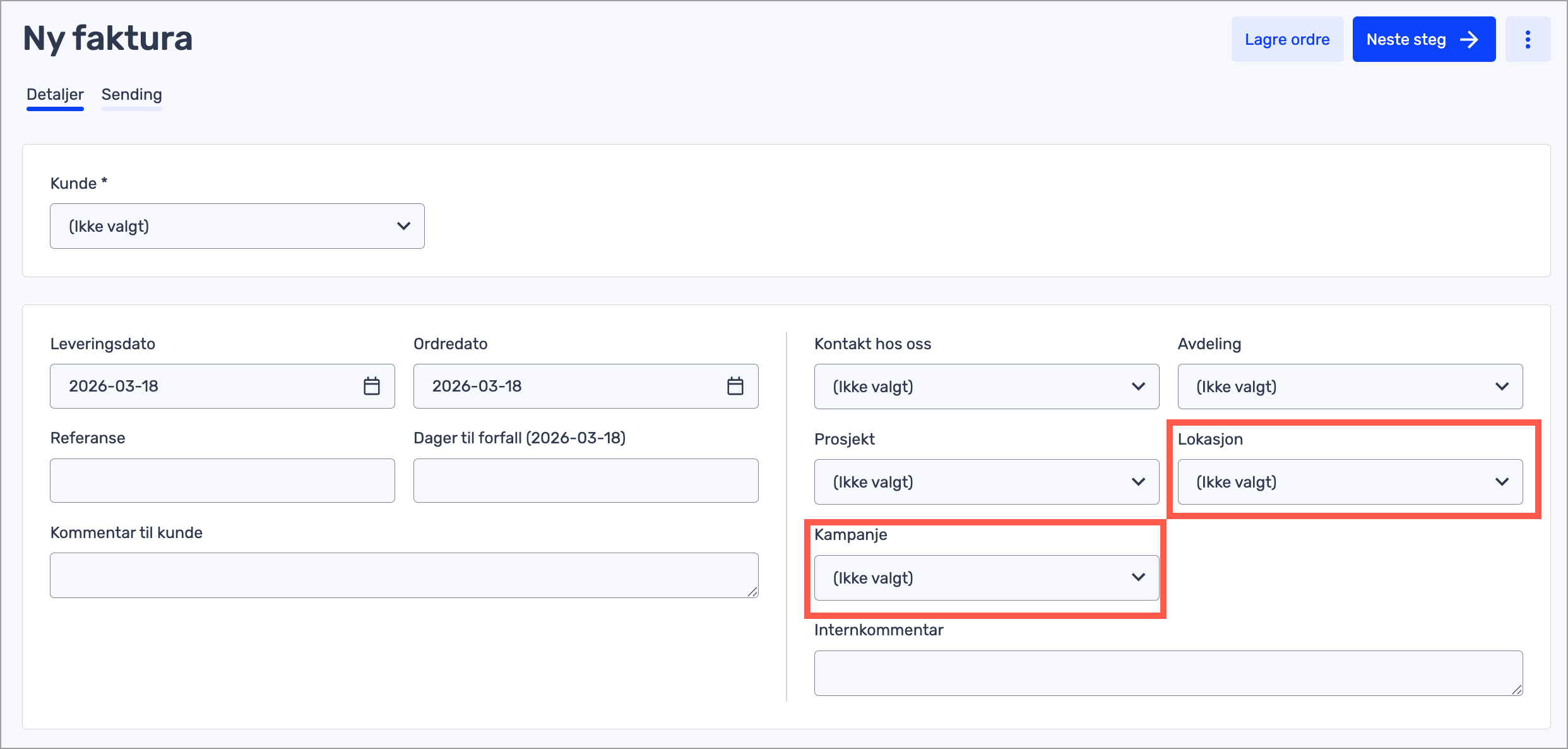The height and width of the screenshot is (749, 1568).
Task: Click resize handle of Internkommentar textarea
Action: (1517, 690)
